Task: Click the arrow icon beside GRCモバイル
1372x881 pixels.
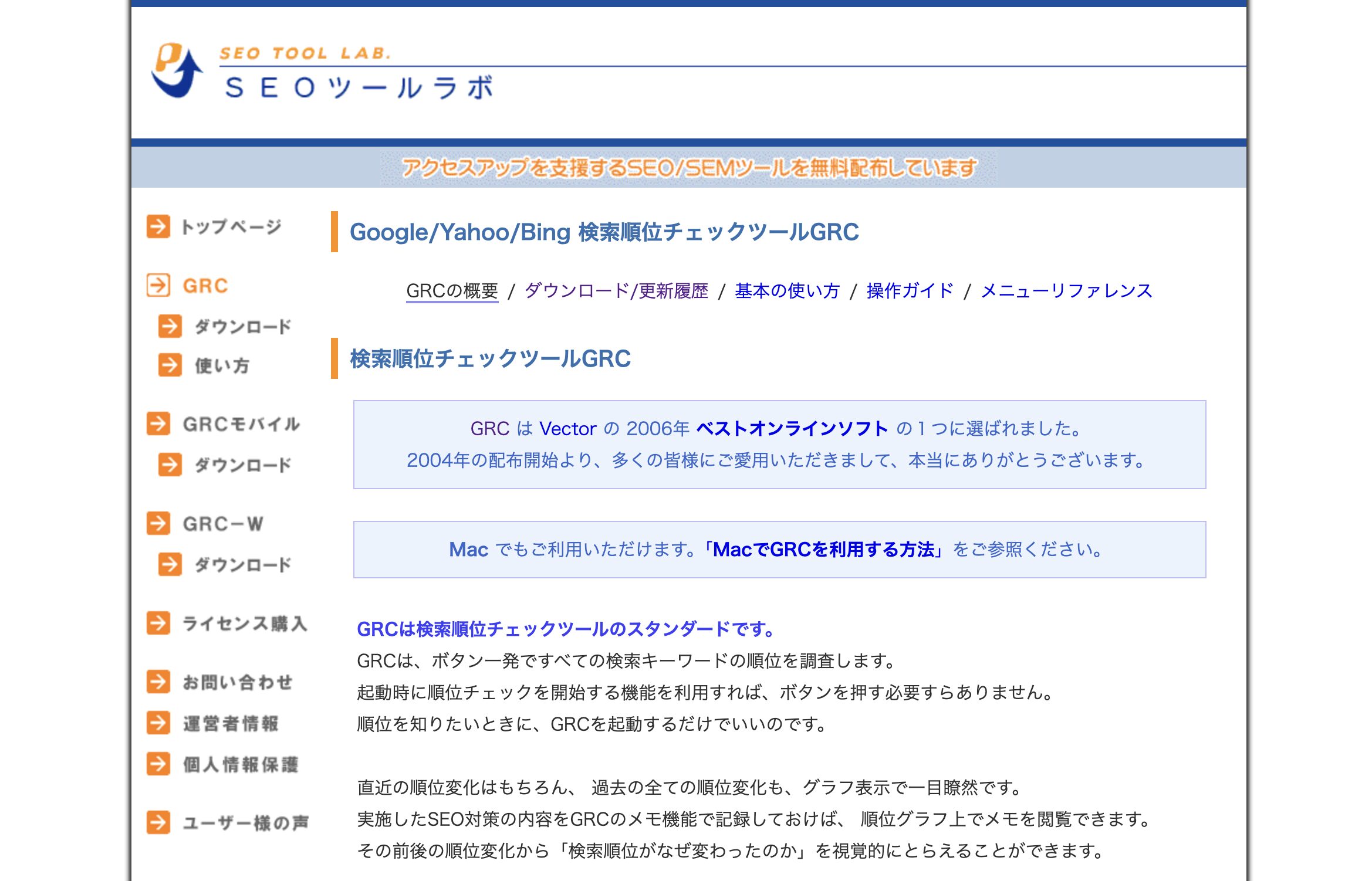Action: click(158, 423)
